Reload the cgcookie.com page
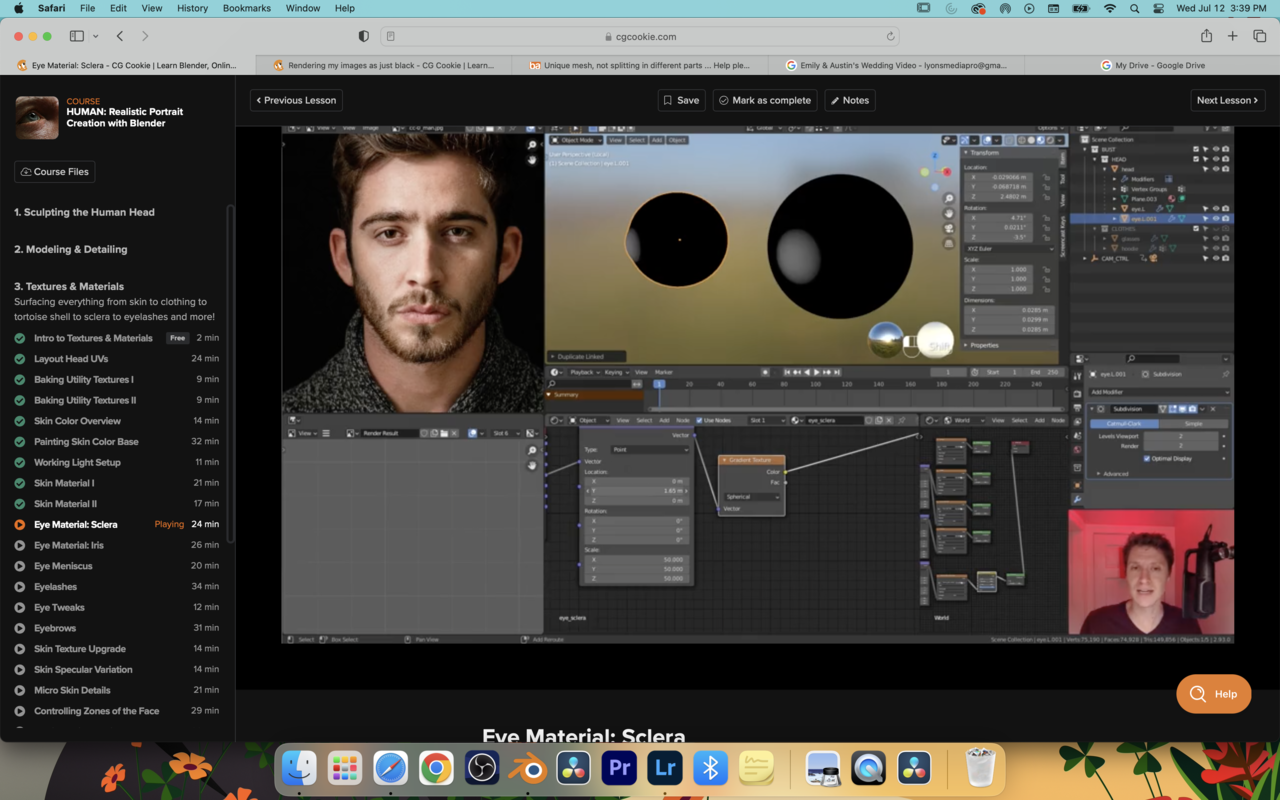The width and height of the screenshot is (1280, 800). 890,36
